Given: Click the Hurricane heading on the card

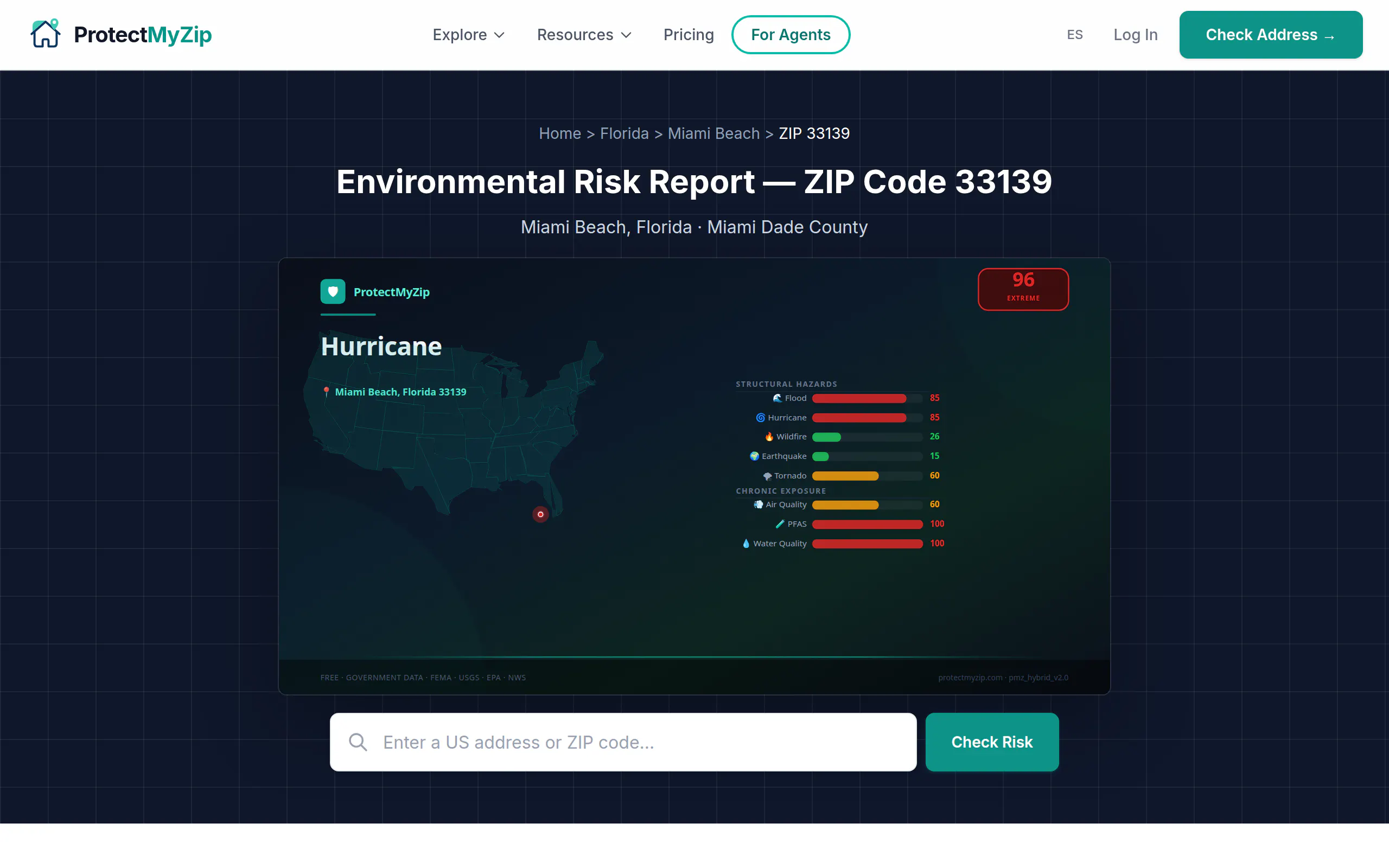Looking at the screenshot, I should click(381, 346).
